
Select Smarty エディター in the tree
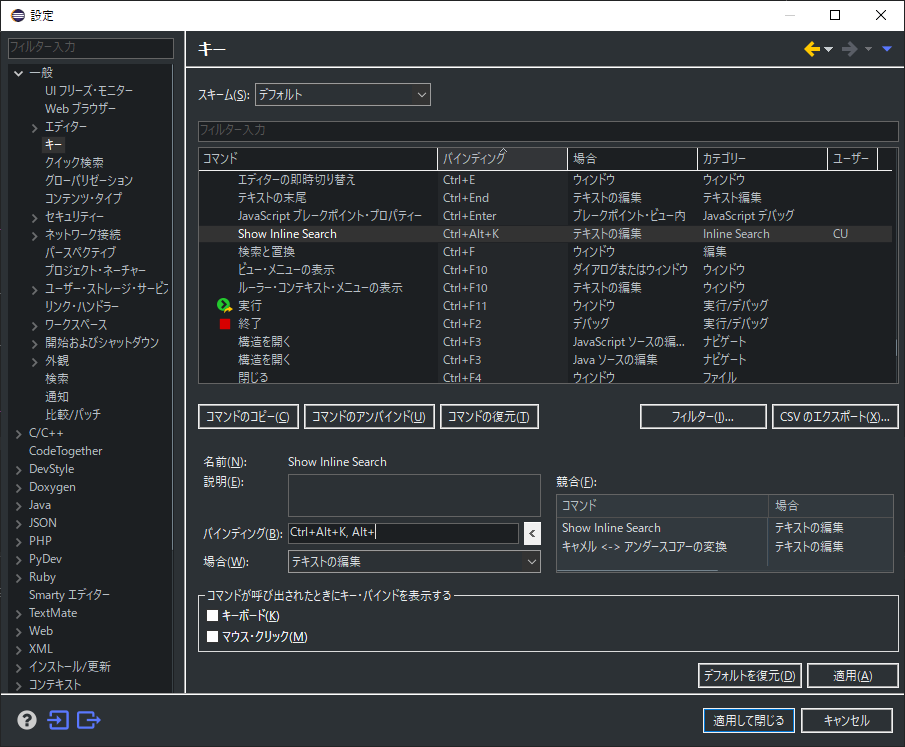click(69, 595)
